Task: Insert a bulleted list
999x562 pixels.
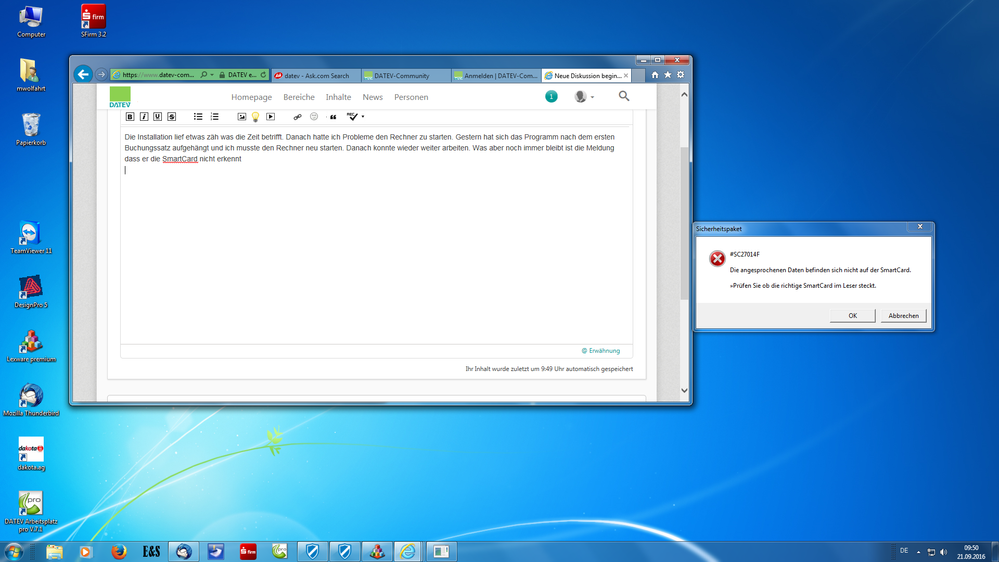Action: (x=198, y=117)
